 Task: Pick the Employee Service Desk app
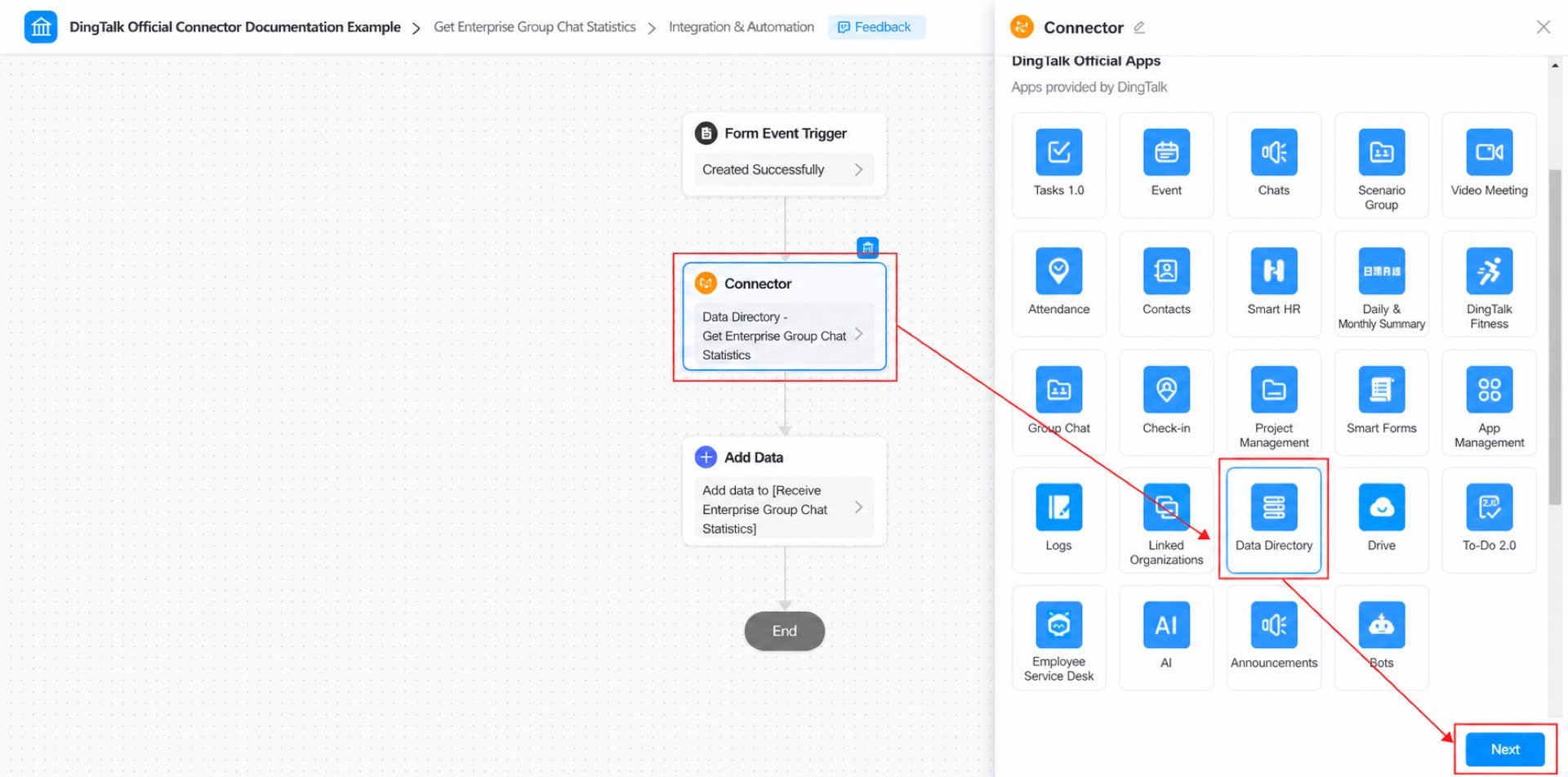[1058, 638]
